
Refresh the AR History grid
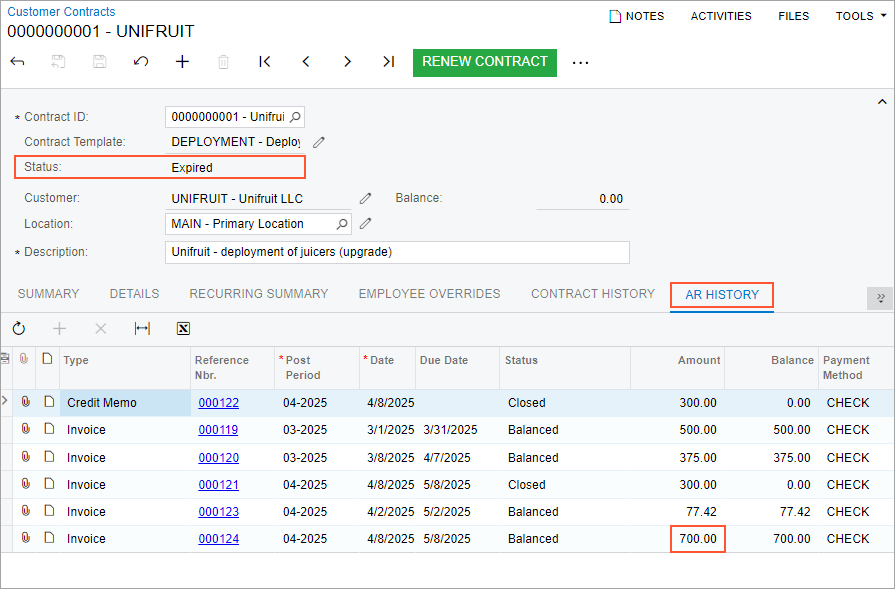pos(19,328)
